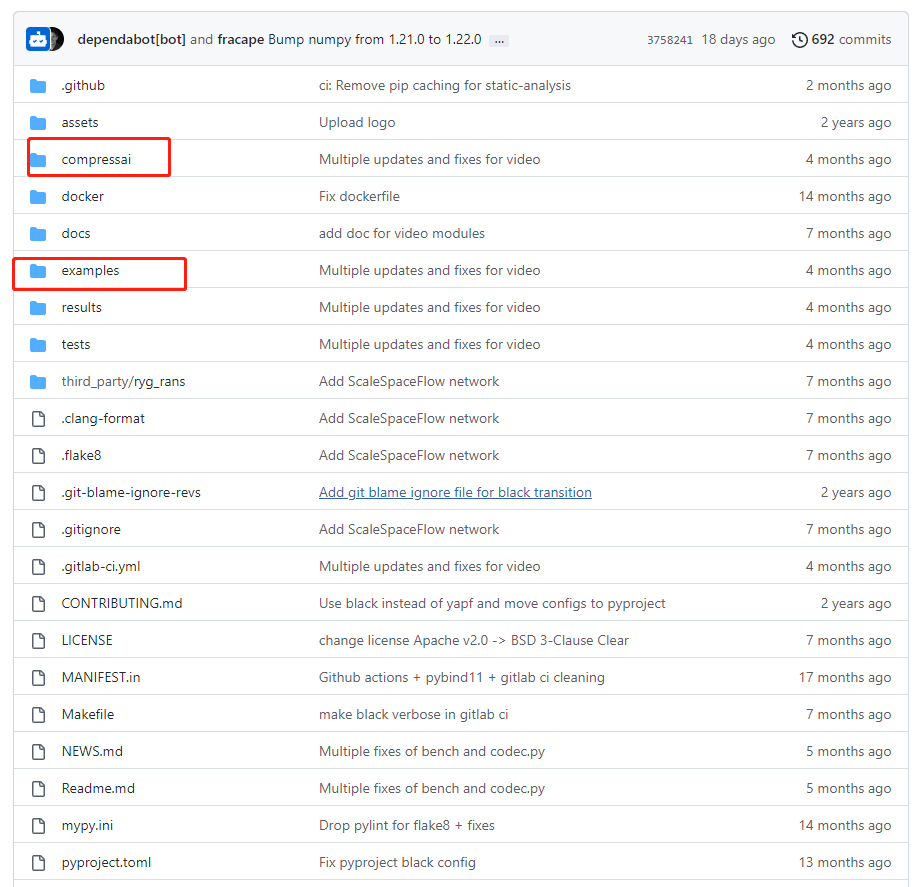Screen dimensions: 913x887
Task: Click the MANIFEST.in file icon
Action: coord(38,678)
